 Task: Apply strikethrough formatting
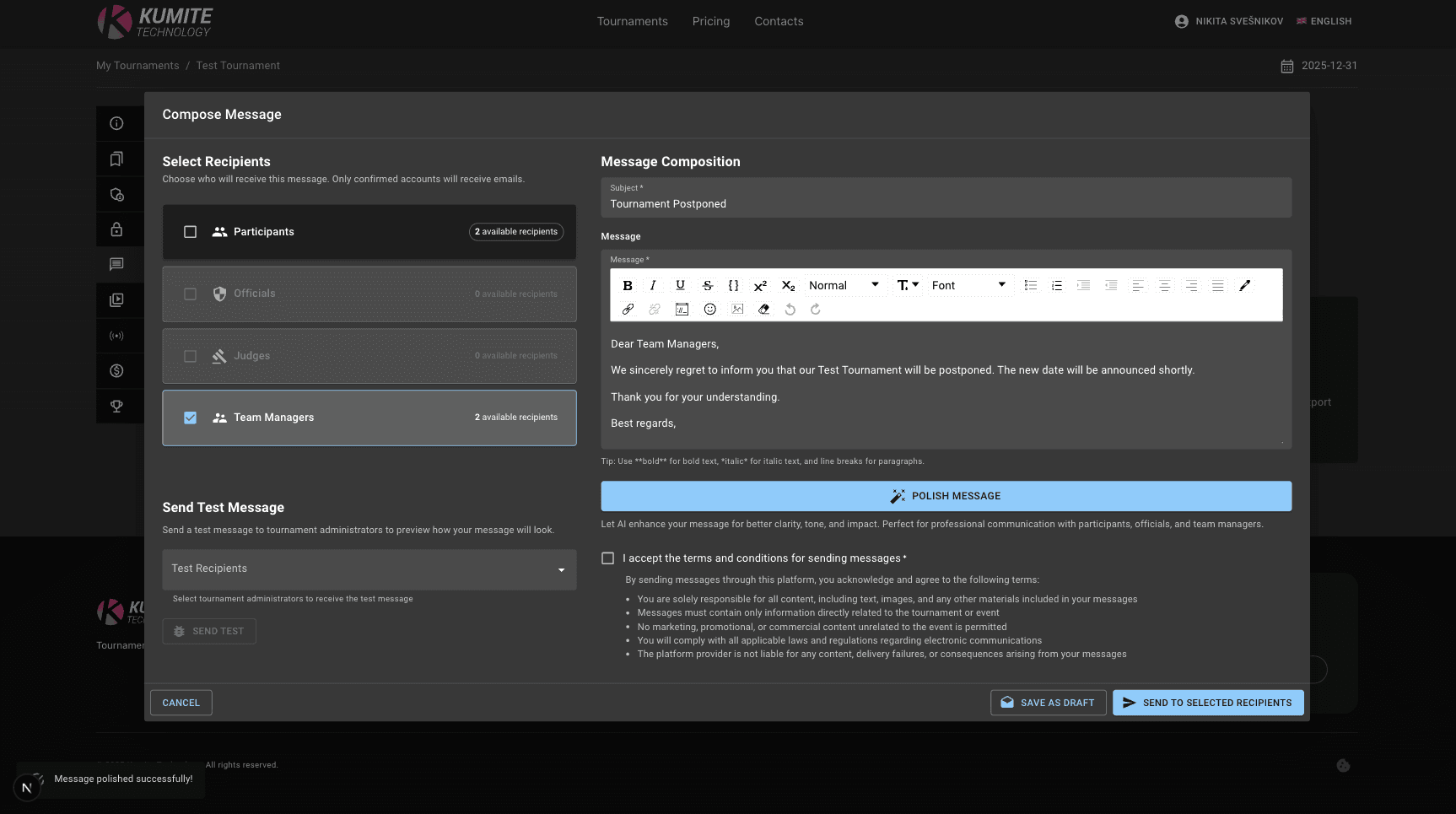(x=708, y=286)
